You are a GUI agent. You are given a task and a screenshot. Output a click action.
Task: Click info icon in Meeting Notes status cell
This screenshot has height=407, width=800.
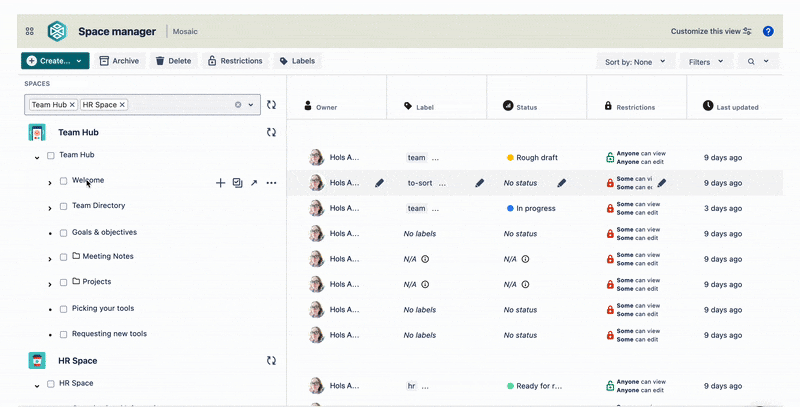pyautogui.click(x=525, y=259)
